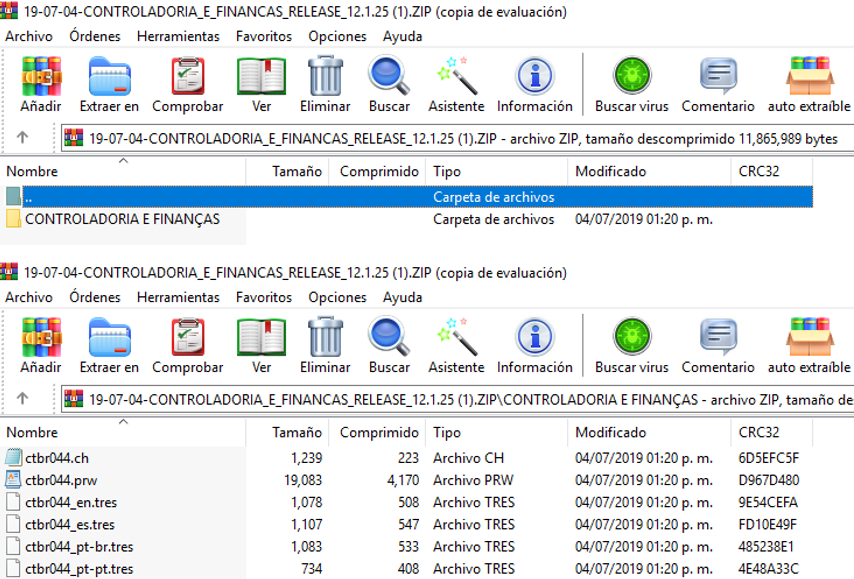Sort by Modificado column in the top window
Screen dimensions: 854x579
(649, 171)
